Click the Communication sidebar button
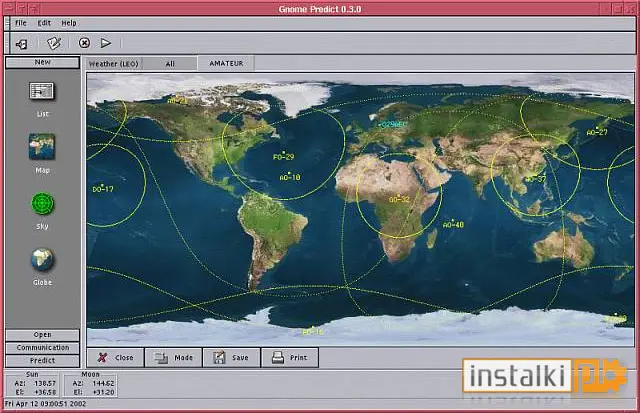640x413 pixels. coord(42,348)
